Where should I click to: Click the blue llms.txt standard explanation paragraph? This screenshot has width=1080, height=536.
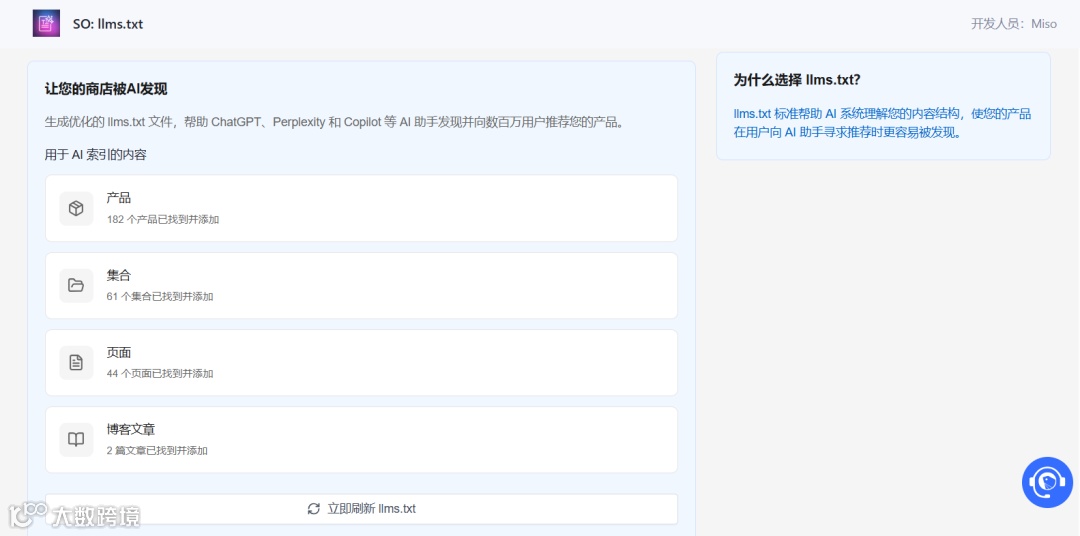coord(882,123)
